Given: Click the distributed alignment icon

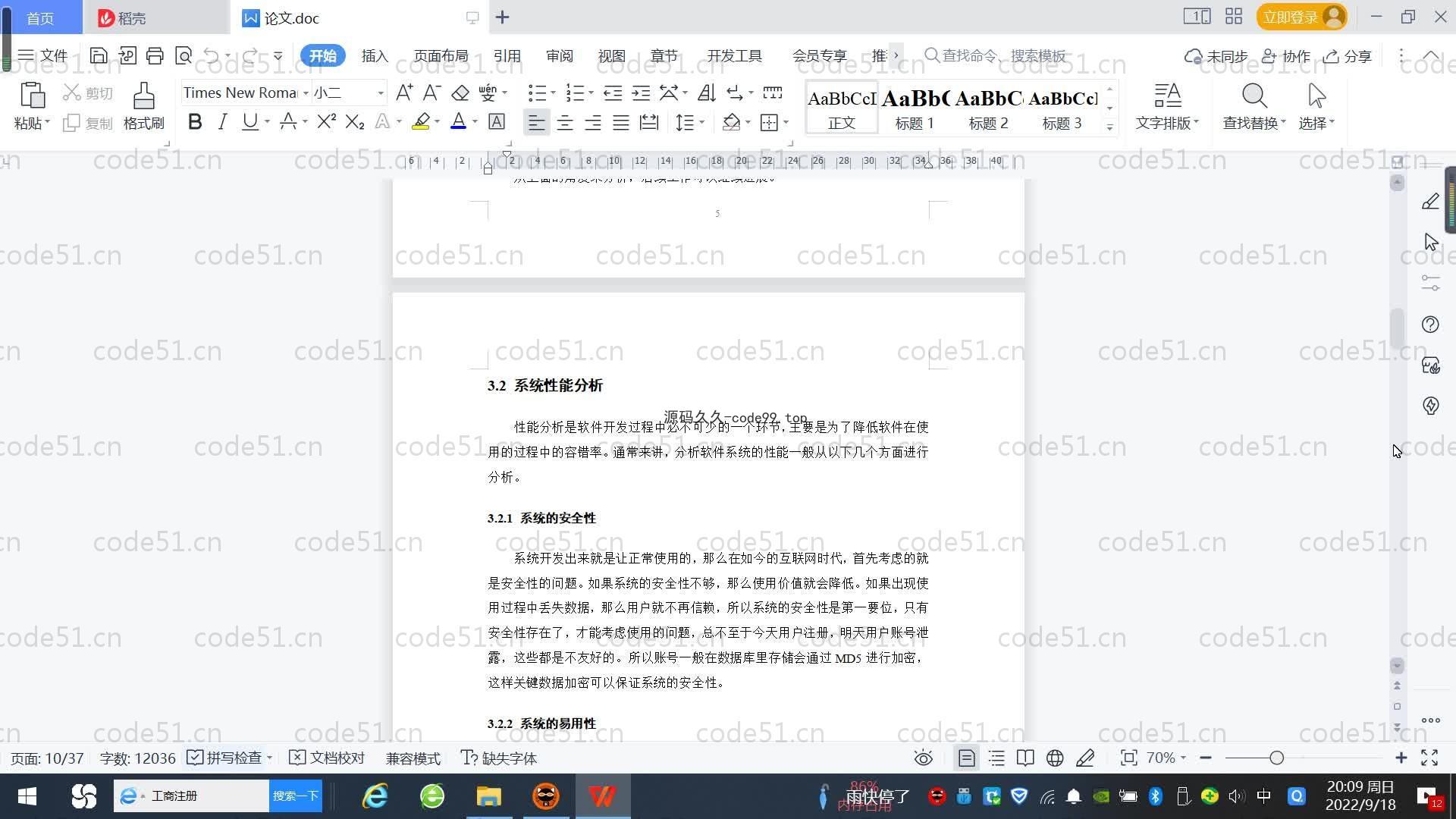Looking at the screenshot, I should [x=649, y=122].
